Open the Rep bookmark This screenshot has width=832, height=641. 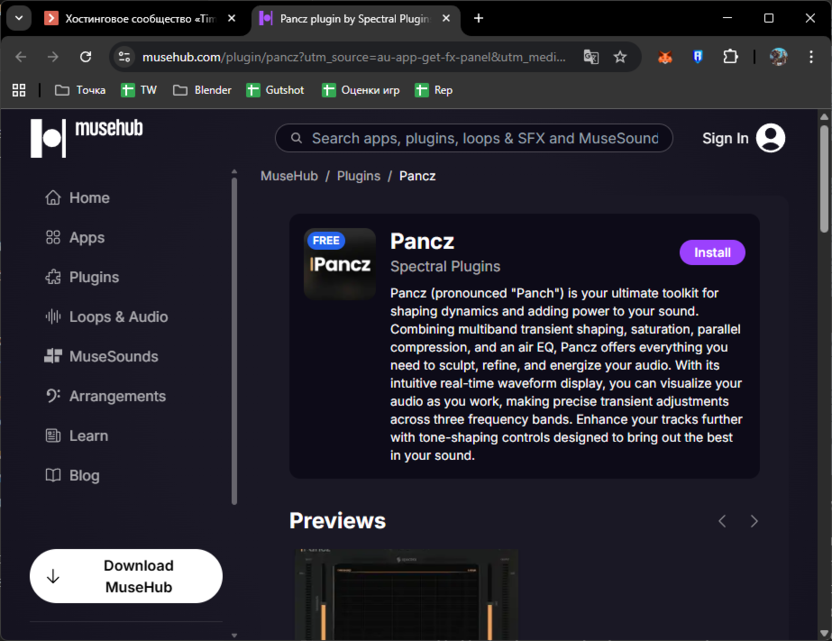tap(434, 90)
